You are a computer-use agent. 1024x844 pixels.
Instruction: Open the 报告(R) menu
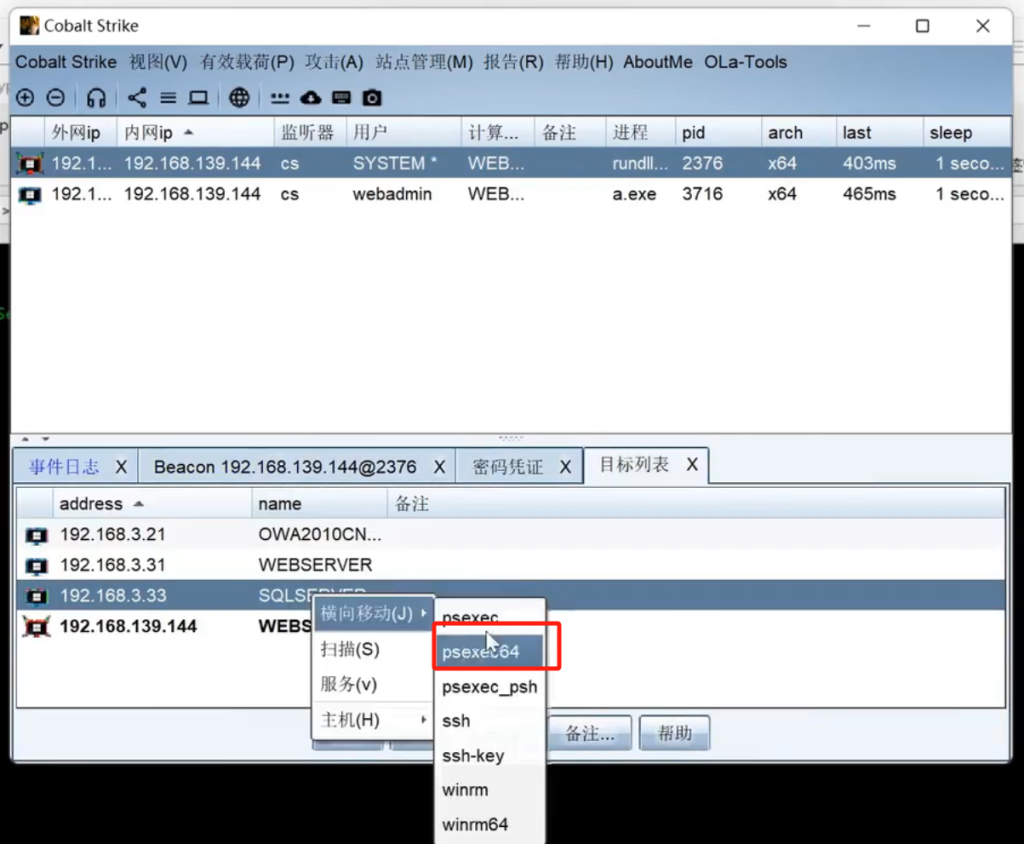pos(513,62)
